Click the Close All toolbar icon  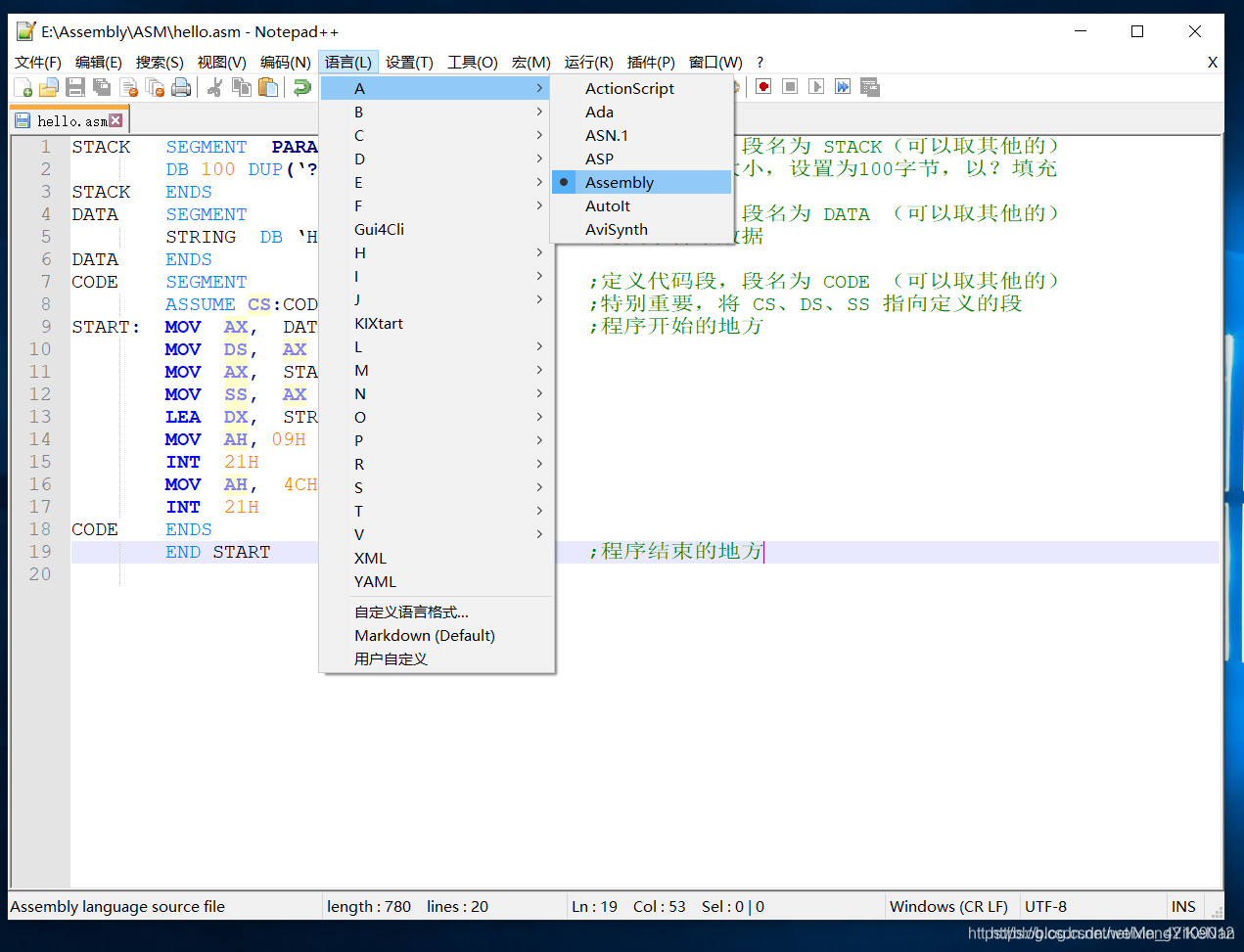click(x=155, y=88)
